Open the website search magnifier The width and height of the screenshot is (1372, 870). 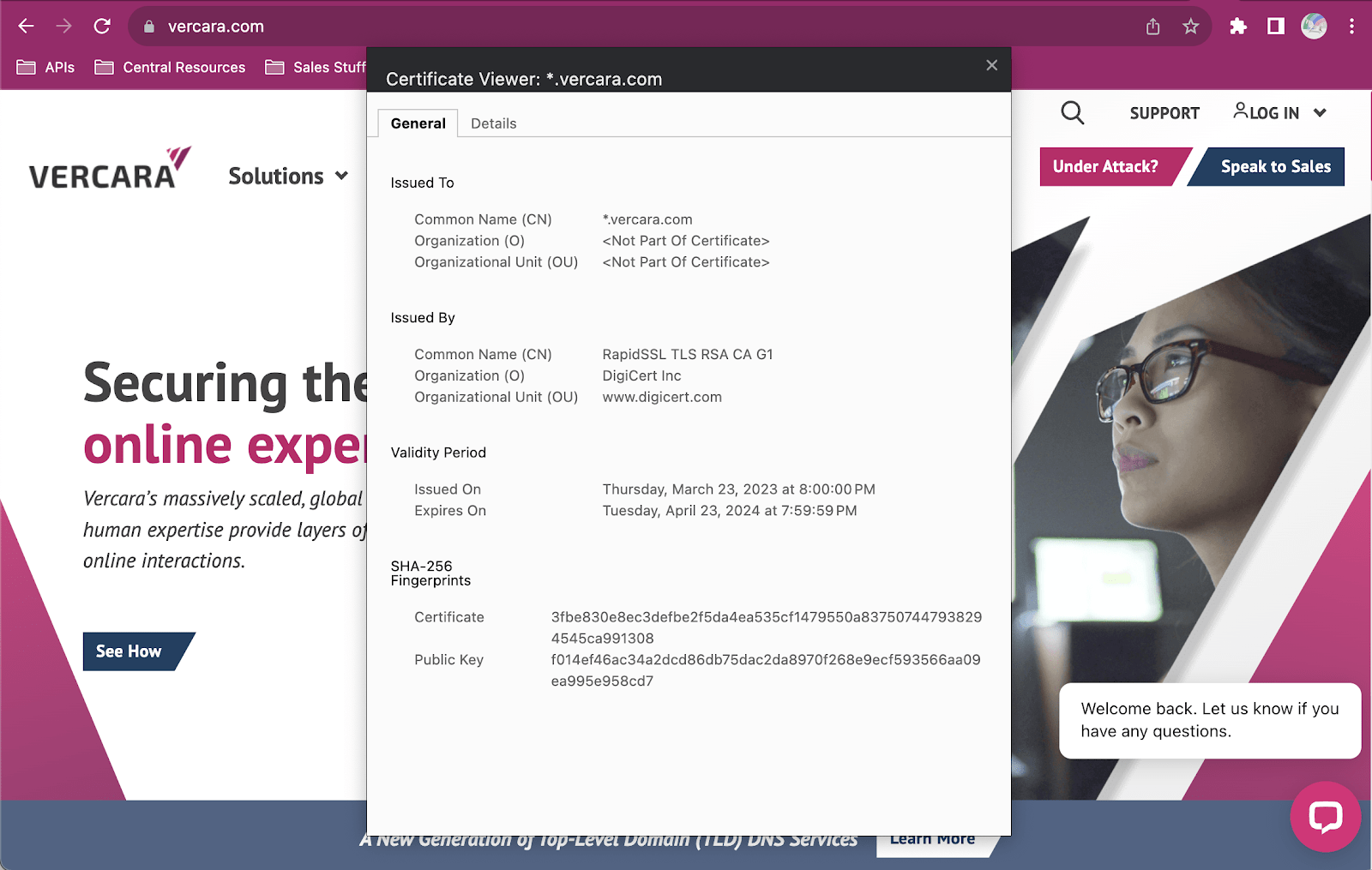(1073, 112)
